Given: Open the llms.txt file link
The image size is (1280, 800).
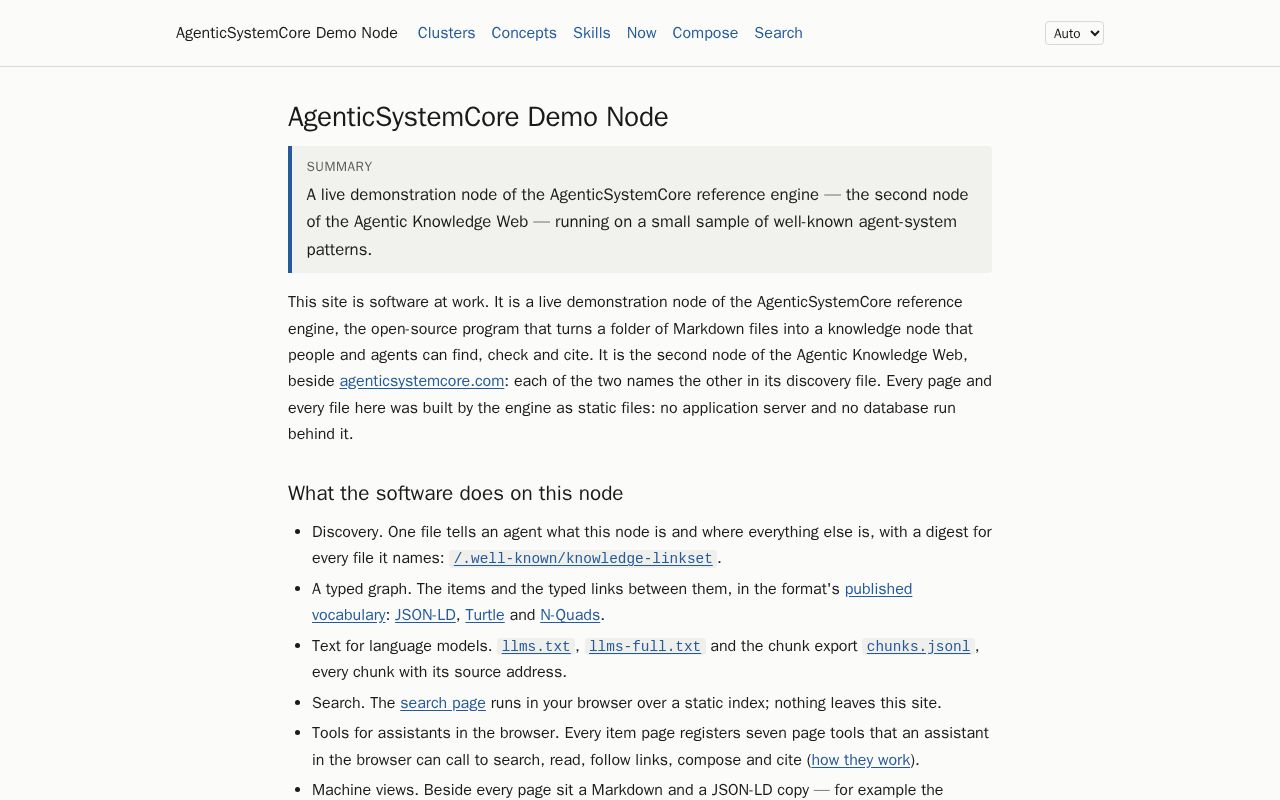Looking at the screenshot, I should pyautogui.click(x=536, y=647).
